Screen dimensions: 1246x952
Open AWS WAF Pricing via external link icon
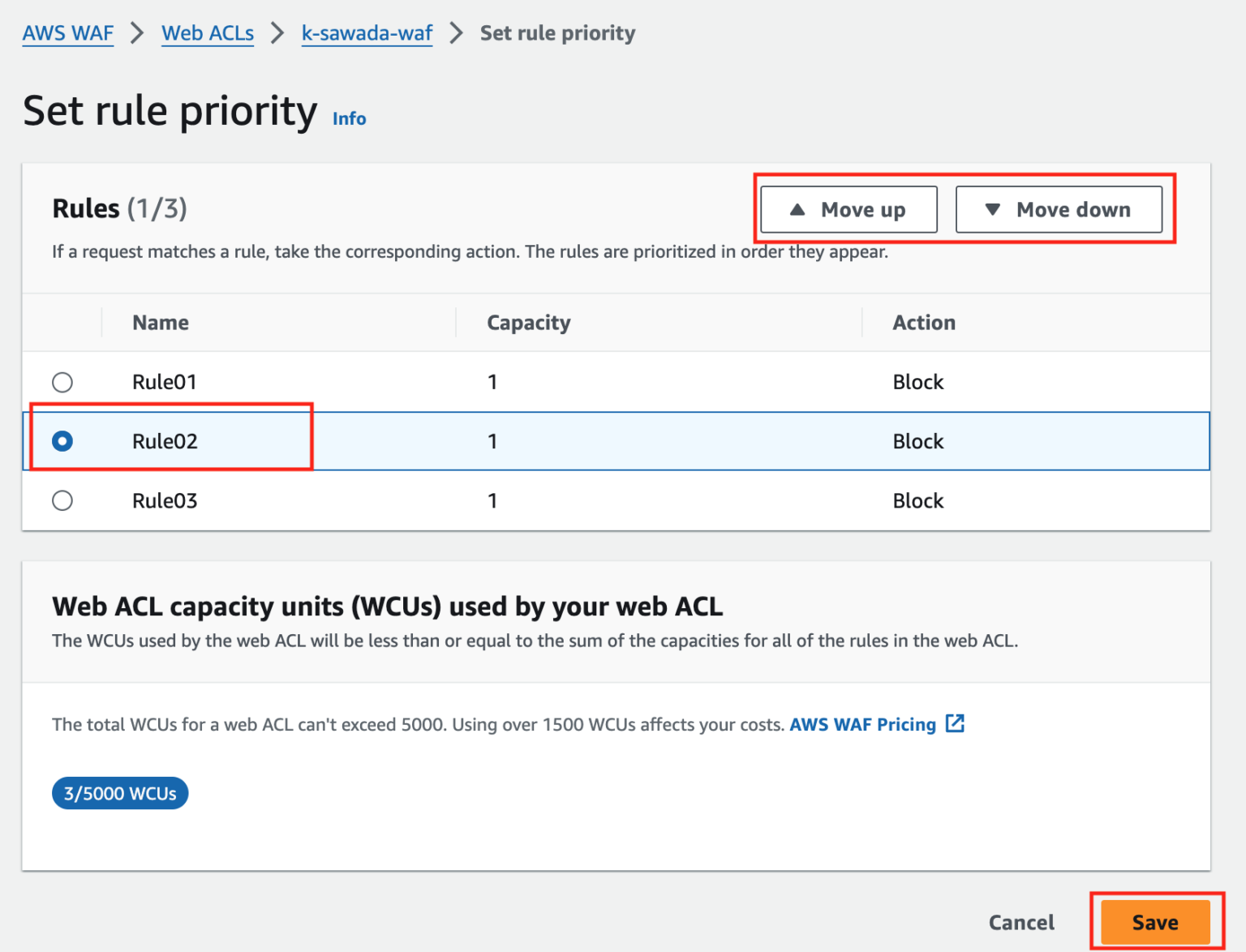(x=955, y=723)
